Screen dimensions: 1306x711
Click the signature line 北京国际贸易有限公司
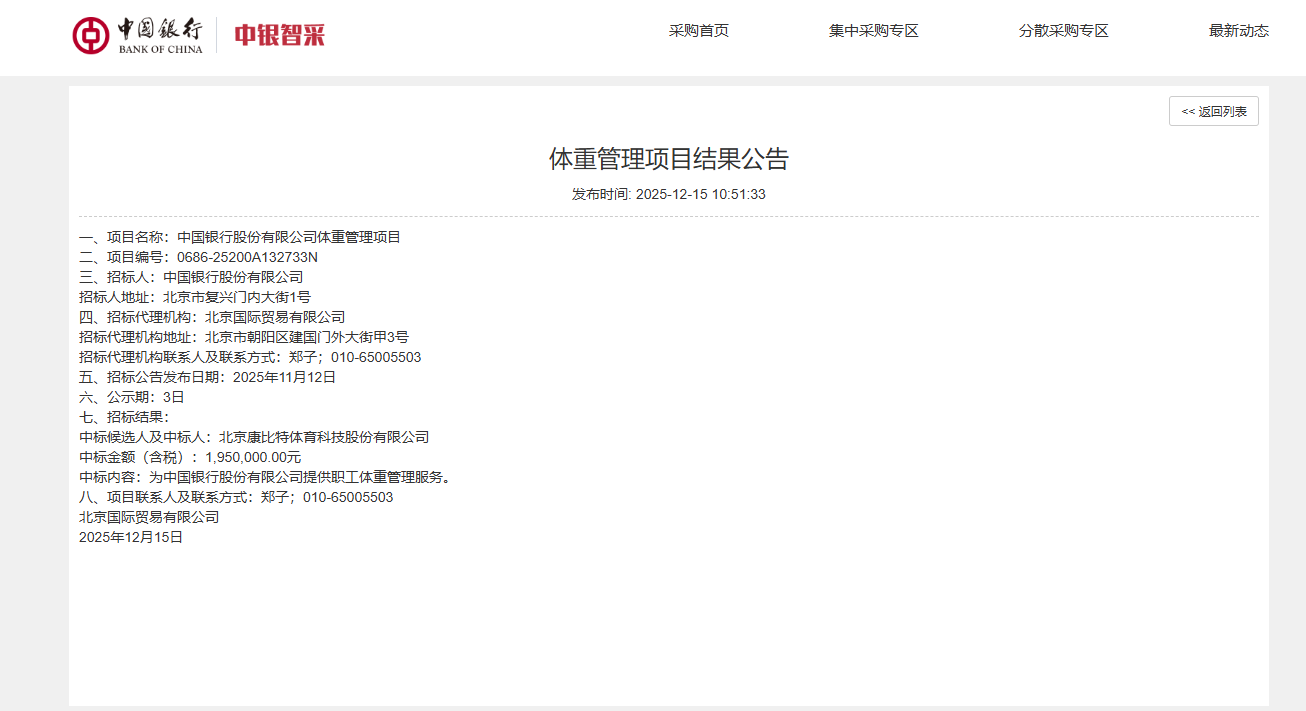pos(149,517)
